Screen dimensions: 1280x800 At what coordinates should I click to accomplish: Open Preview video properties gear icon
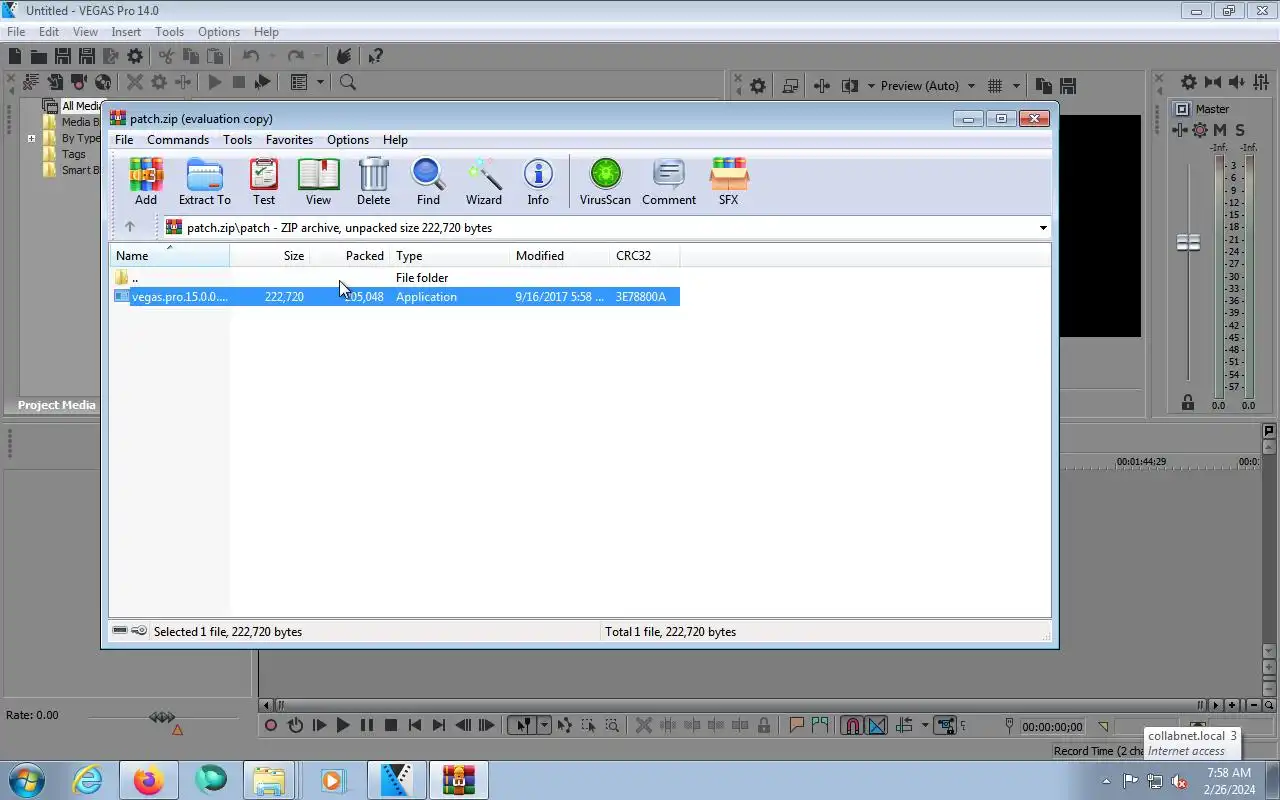click(758, 86)
